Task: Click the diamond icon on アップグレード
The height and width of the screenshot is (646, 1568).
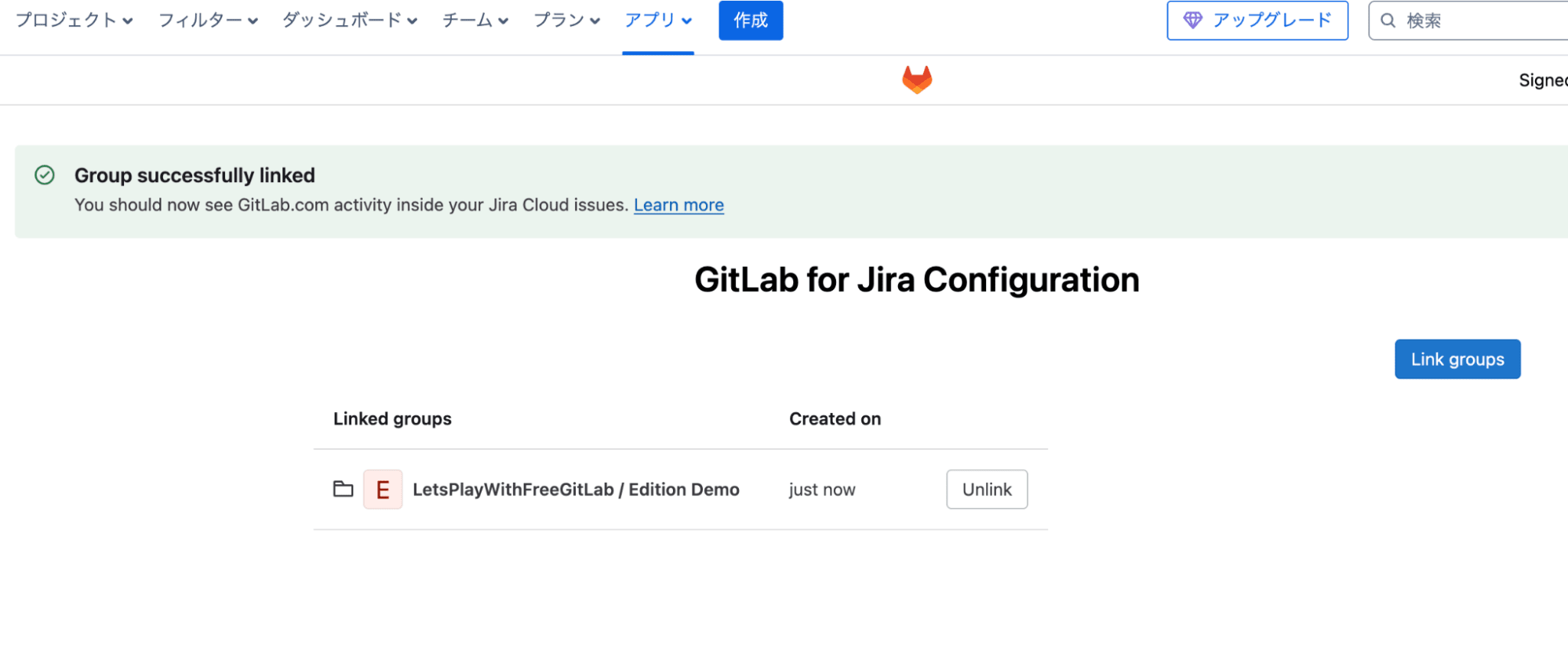Action: tap(1192, 20)
